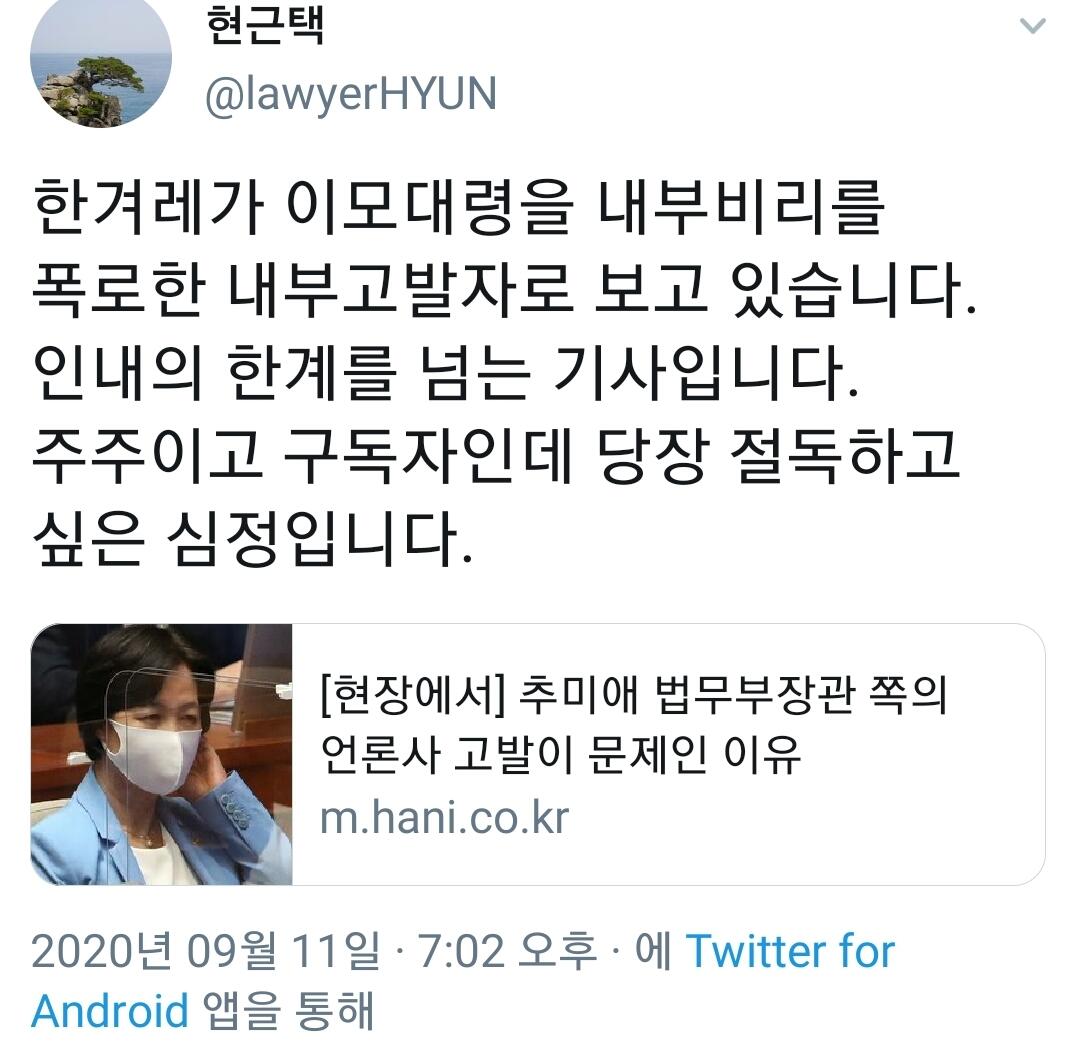The image size is (1078, 1062).
Task: Select tweet line 주주이고 구독자인데 당장 절독하고
Action: click(x=496, y=454)
